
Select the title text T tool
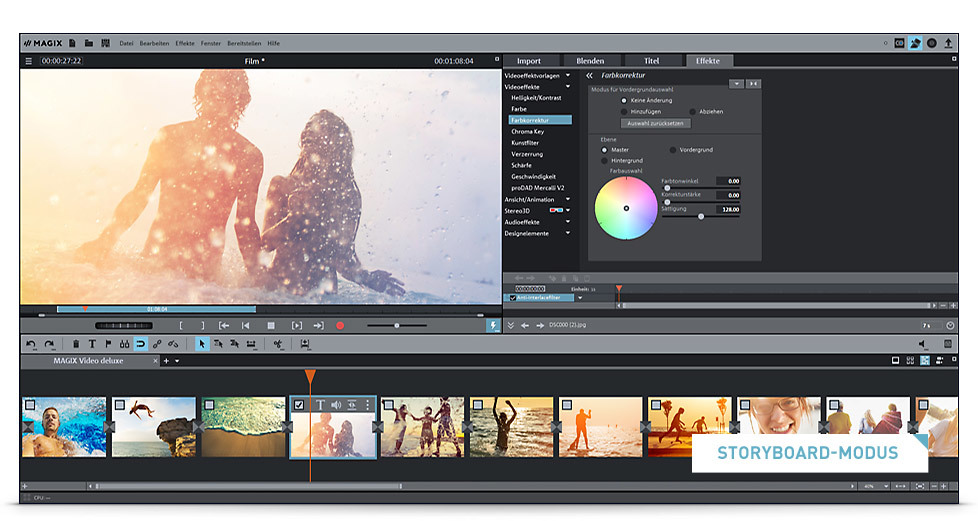92,344
